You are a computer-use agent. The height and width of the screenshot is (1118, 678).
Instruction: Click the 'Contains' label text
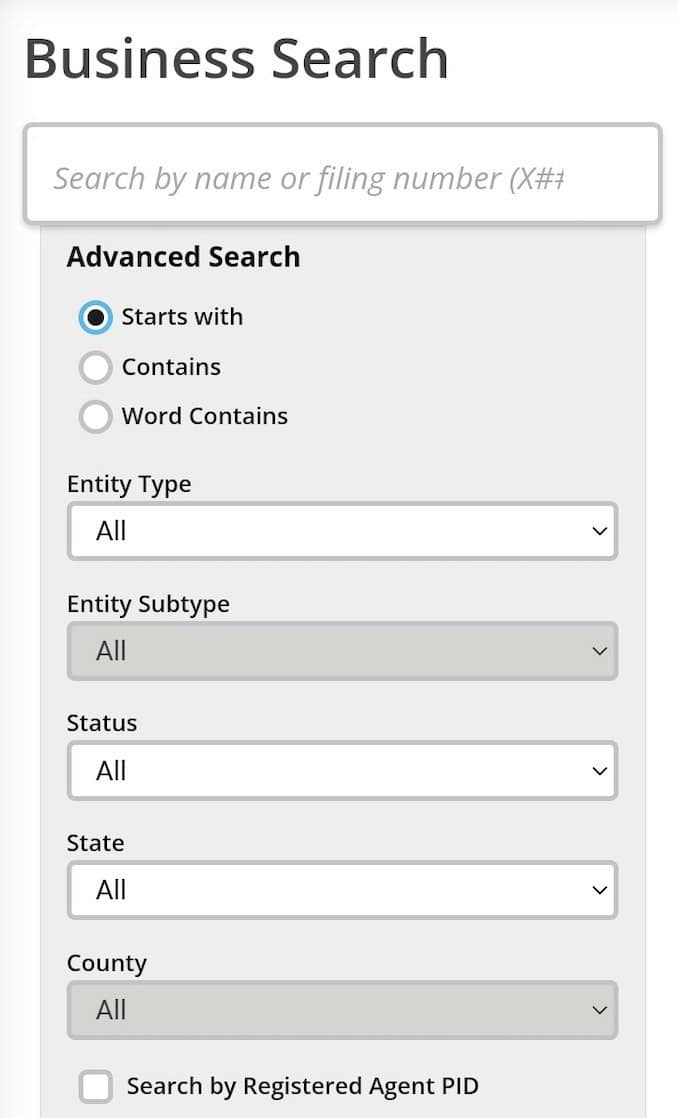click(171, 368)
